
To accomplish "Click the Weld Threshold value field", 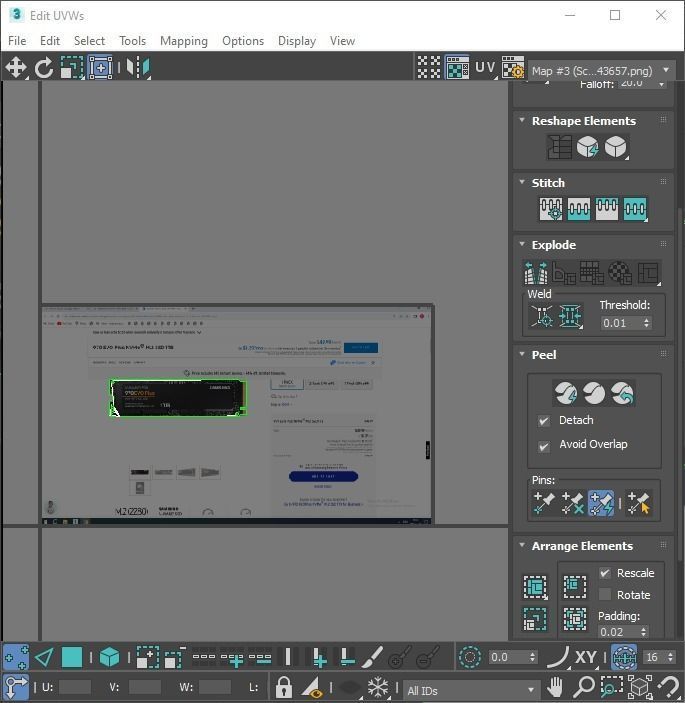I will pyautogui.click(x=621, y=323).
